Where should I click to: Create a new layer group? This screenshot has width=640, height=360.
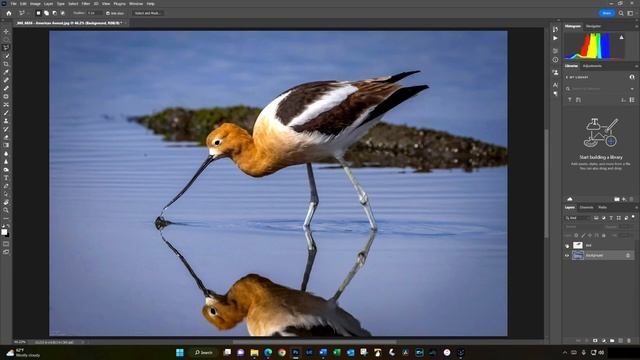612,340
